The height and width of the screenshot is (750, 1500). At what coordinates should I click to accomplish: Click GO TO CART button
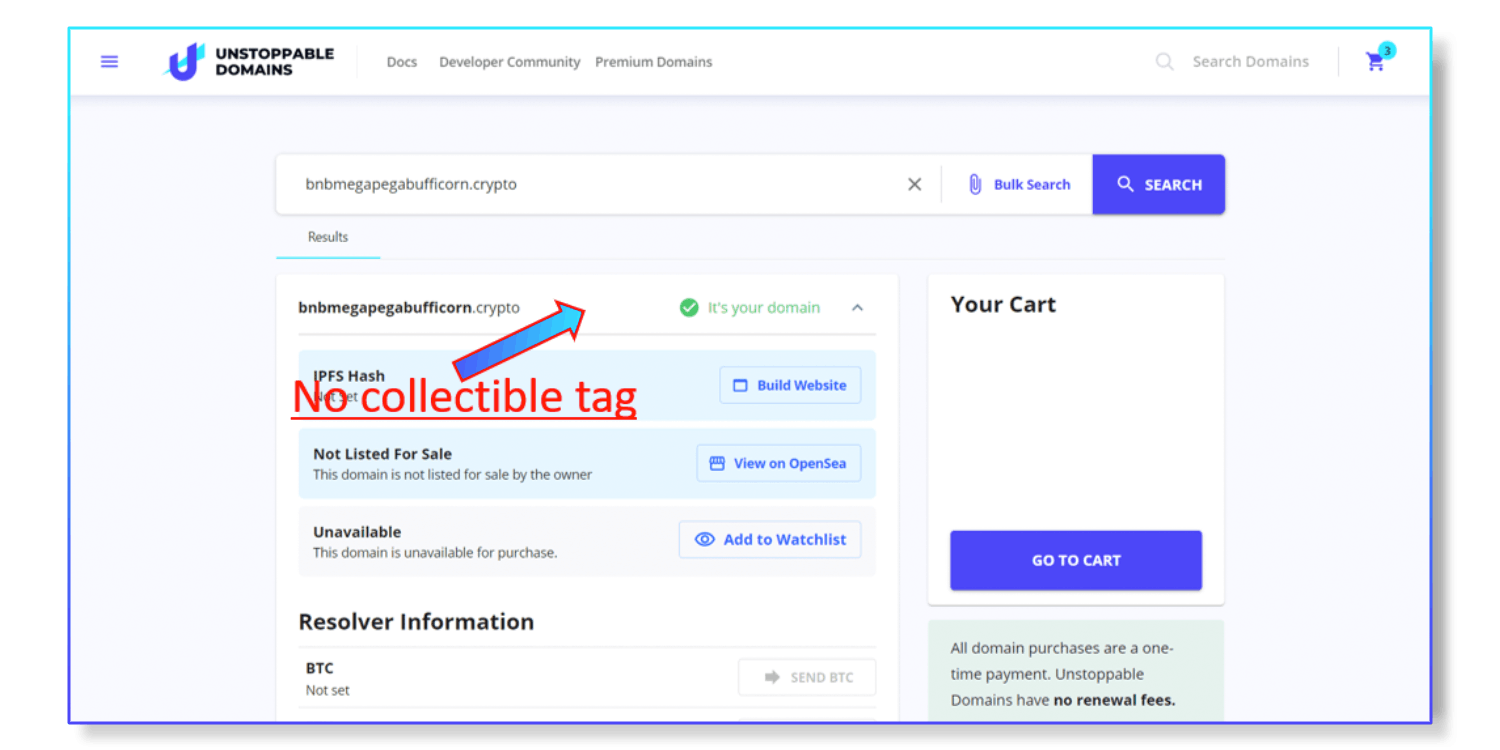[1076, 560]
